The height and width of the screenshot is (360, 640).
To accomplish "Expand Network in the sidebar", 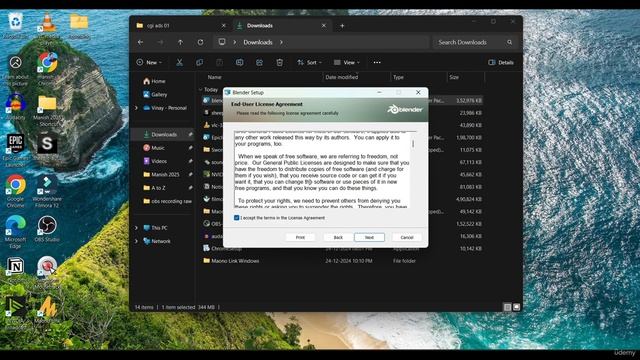I will click(x=136, y=241).
